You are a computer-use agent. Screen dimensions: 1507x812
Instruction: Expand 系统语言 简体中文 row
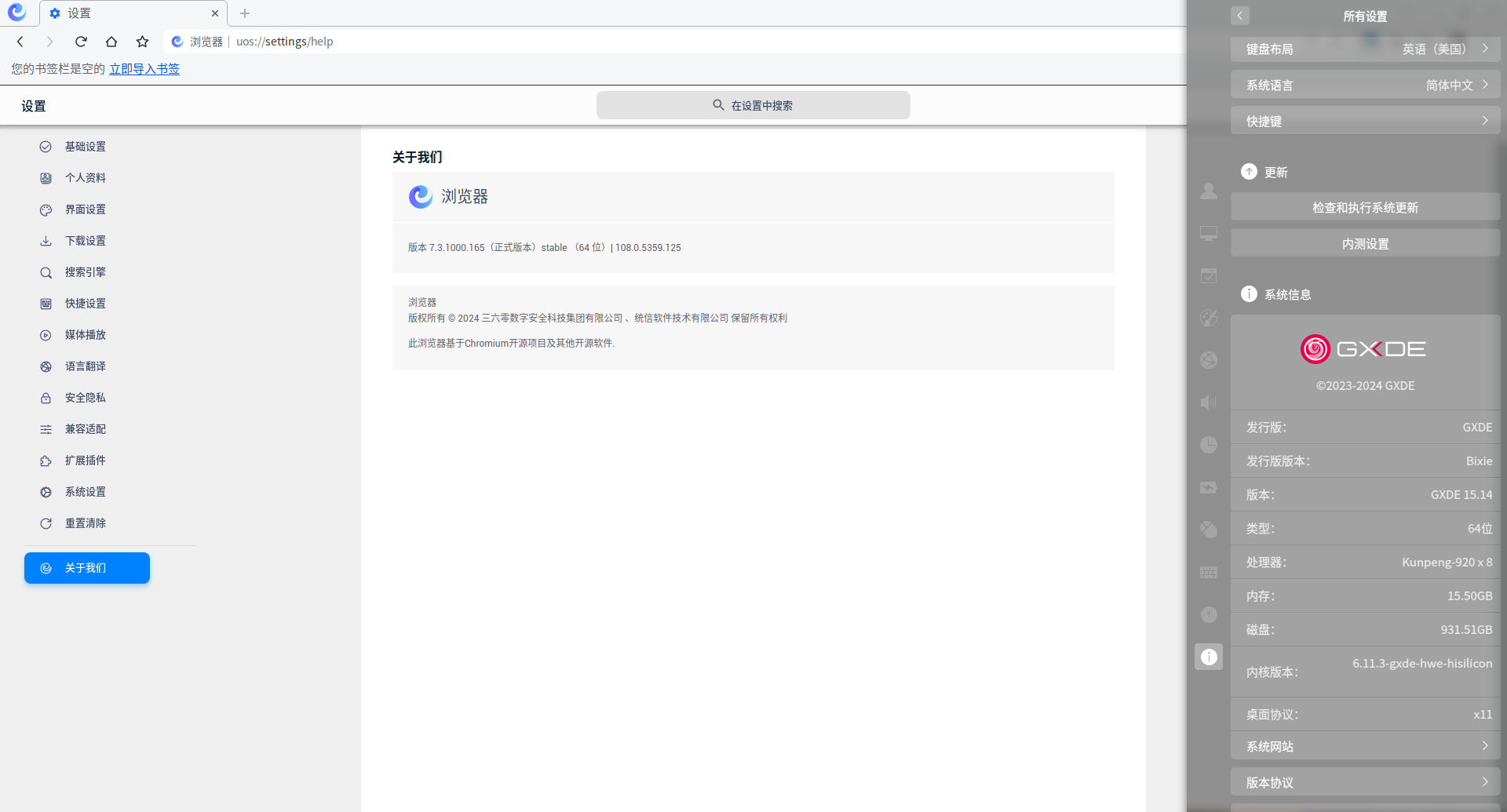tap(1366, 85)
